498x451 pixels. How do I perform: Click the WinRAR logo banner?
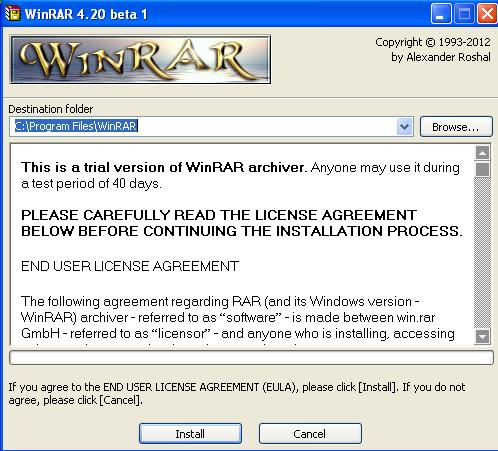[x=140, y=59]
